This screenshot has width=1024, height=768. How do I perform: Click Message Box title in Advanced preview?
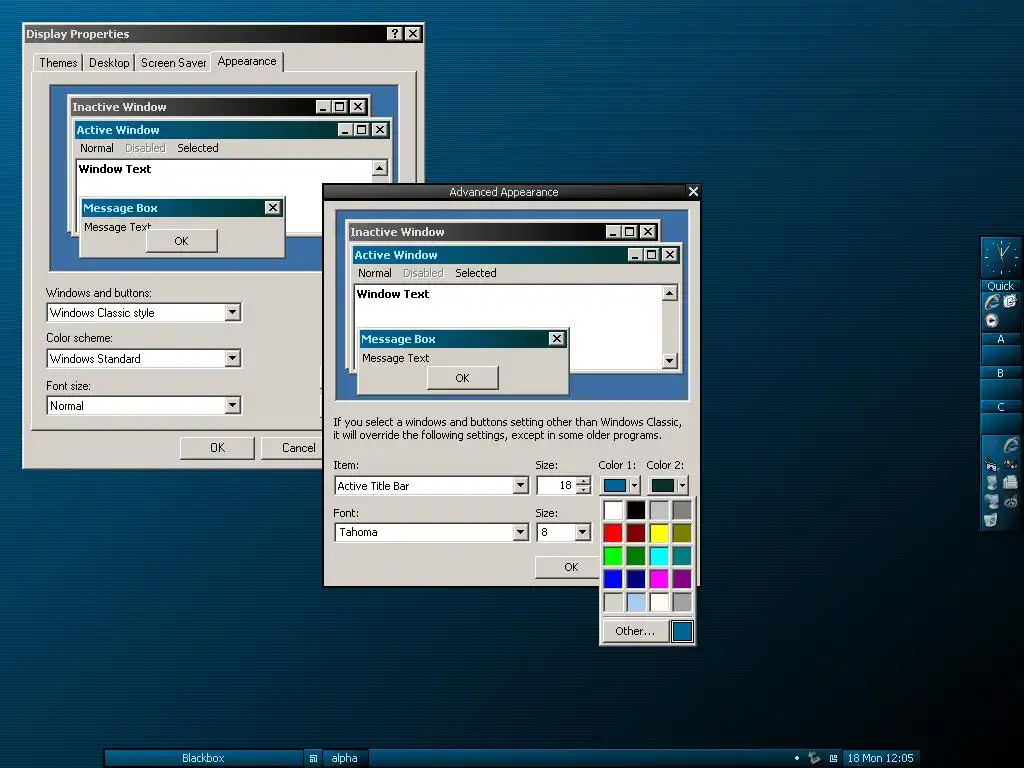coord(398,339)
